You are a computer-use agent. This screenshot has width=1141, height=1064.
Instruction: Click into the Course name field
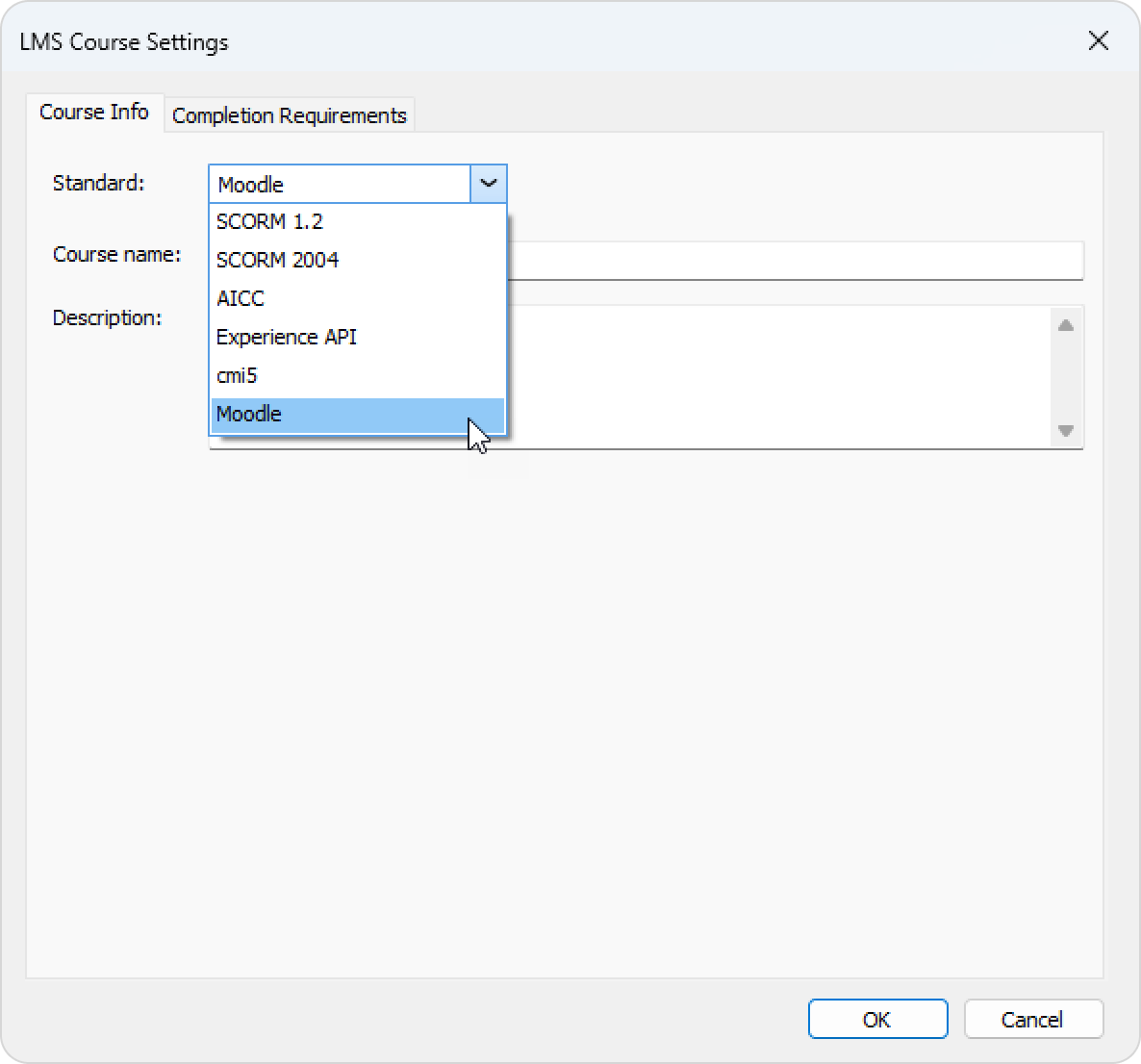click(794, 260)
